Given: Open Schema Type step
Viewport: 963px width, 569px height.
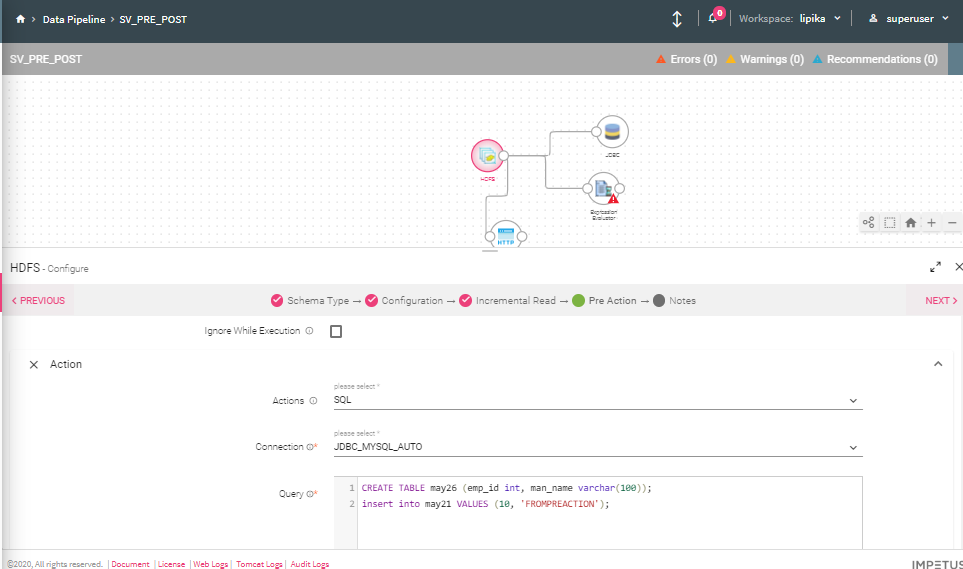Looking at the screenshot, I should point(310,300).
